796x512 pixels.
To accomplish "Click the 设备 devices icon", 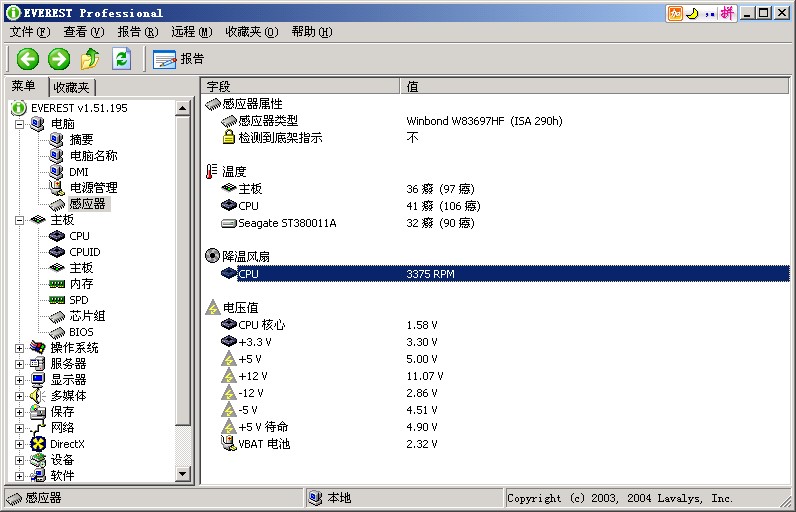I will coord(38,460).
